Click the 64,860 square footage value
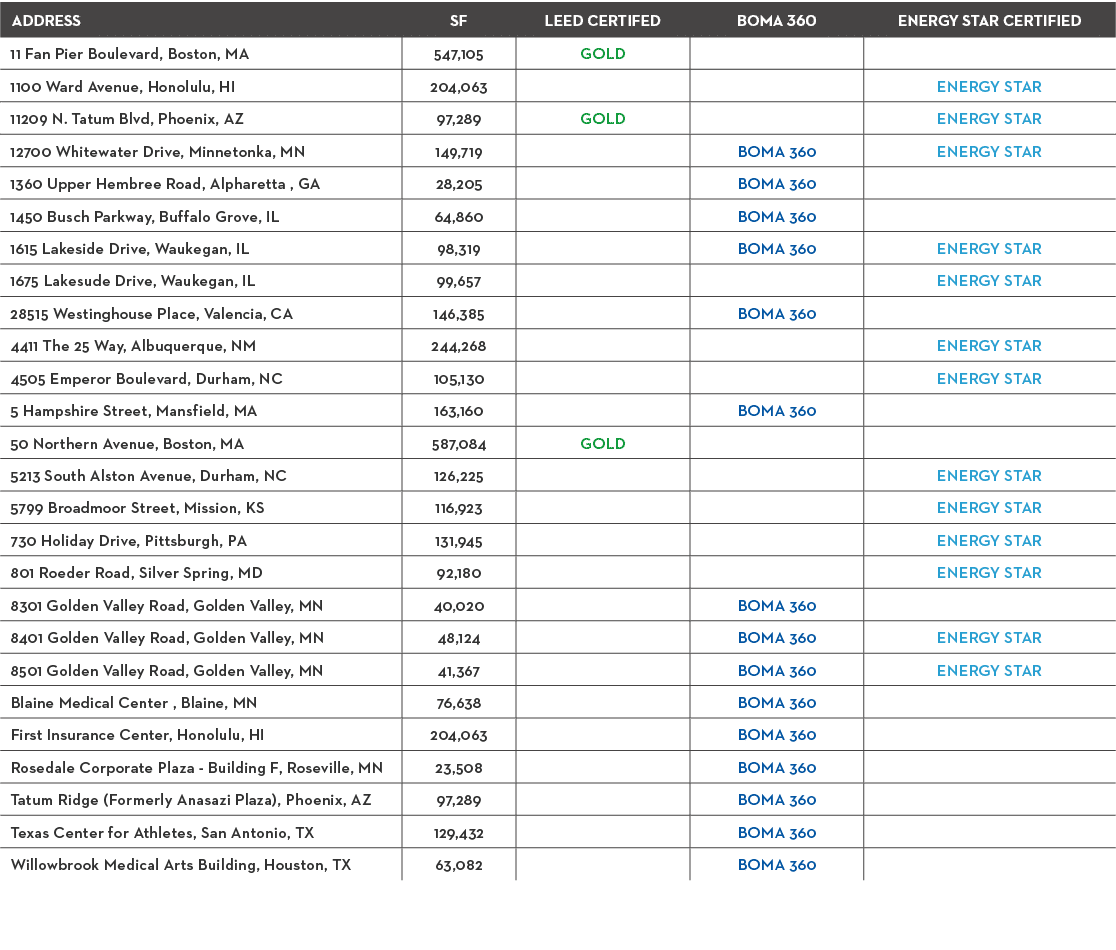 click(x=459, y=217)
